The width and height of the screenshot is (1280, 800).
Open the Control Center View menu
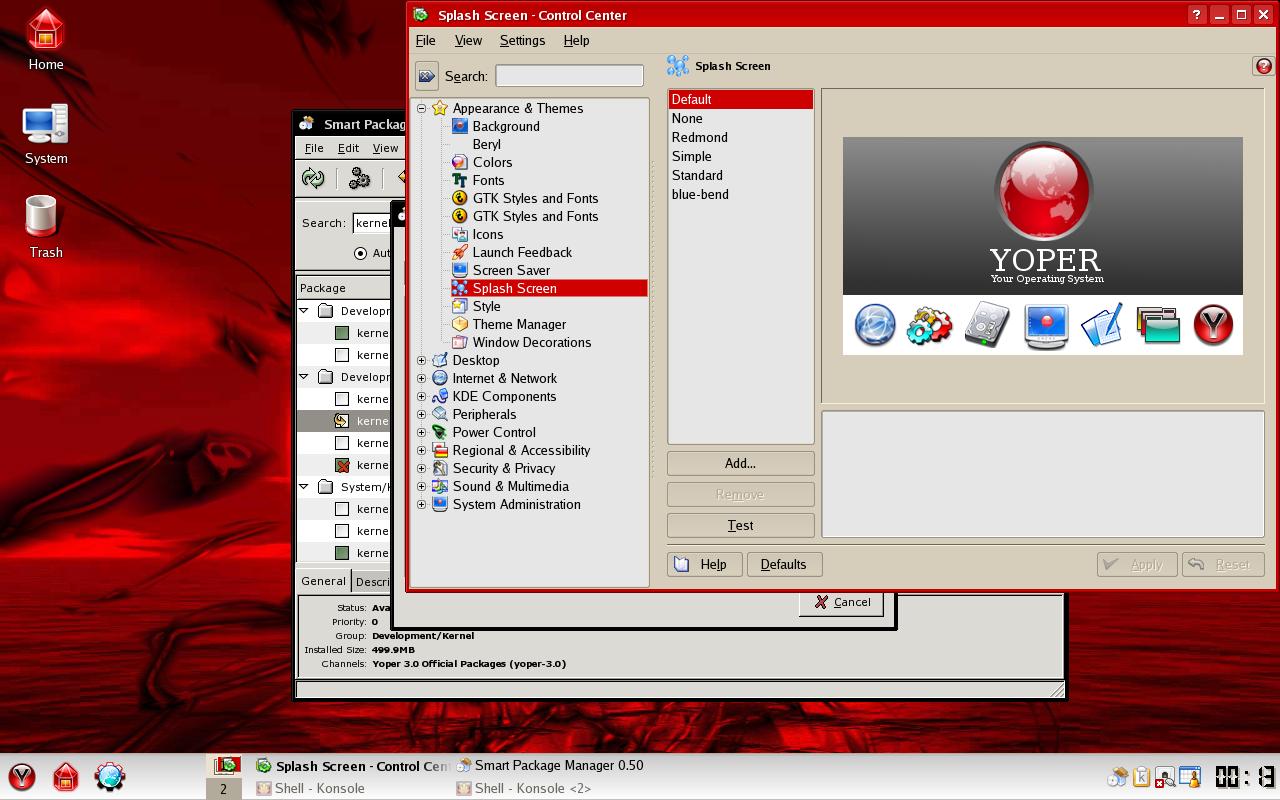pyautogui.click(x=468, y=40)
